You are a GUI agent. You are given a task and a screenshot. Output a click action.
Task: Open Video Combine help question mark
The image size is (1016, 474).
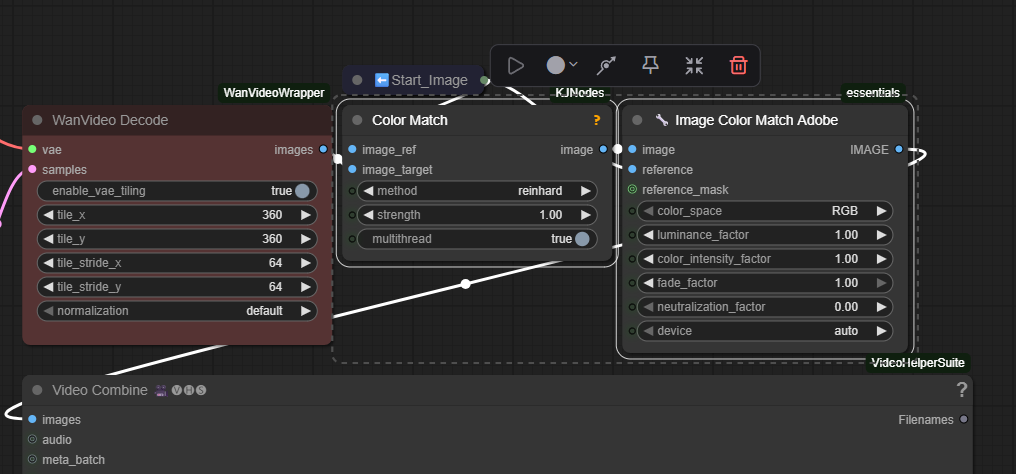click(962, 390)
